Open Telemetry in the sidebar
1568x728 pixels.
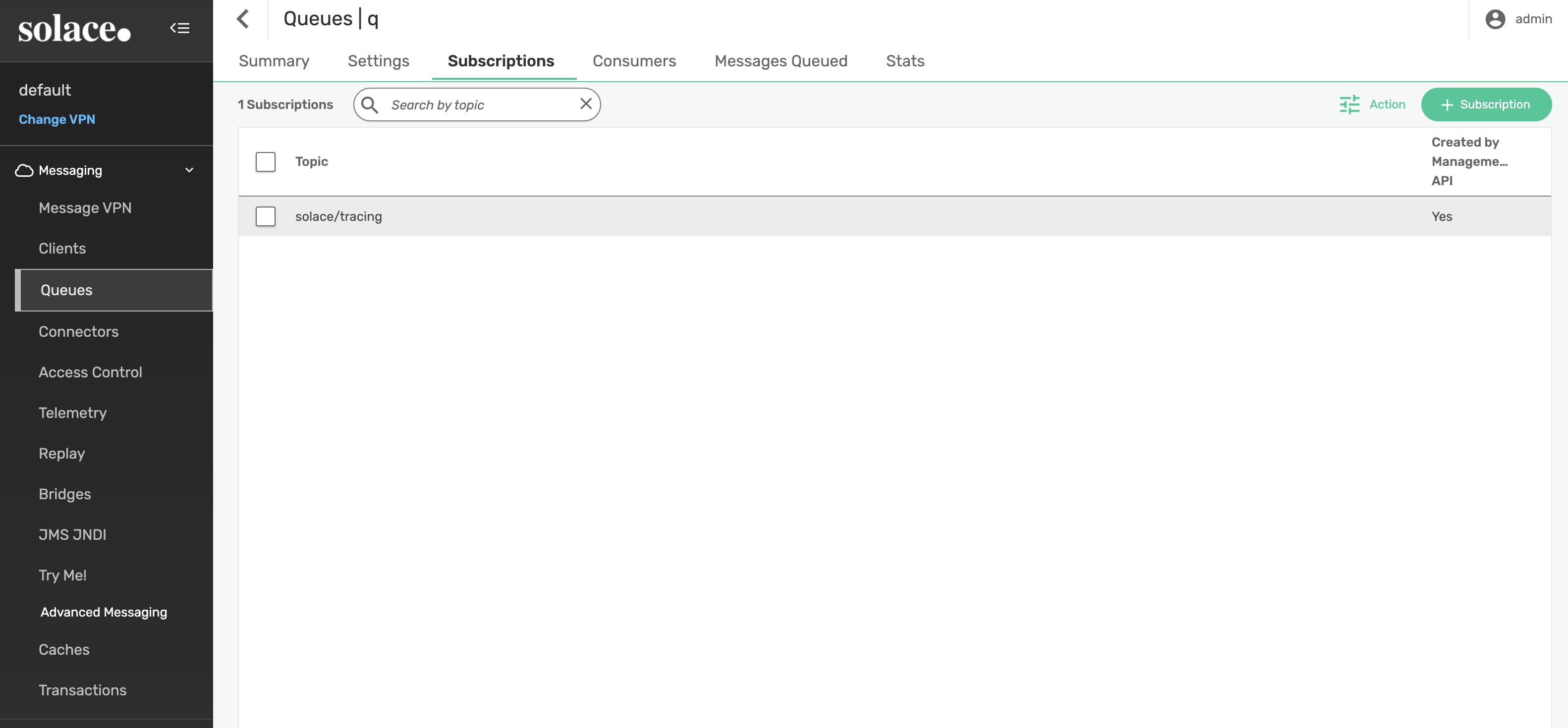(72, 413)
